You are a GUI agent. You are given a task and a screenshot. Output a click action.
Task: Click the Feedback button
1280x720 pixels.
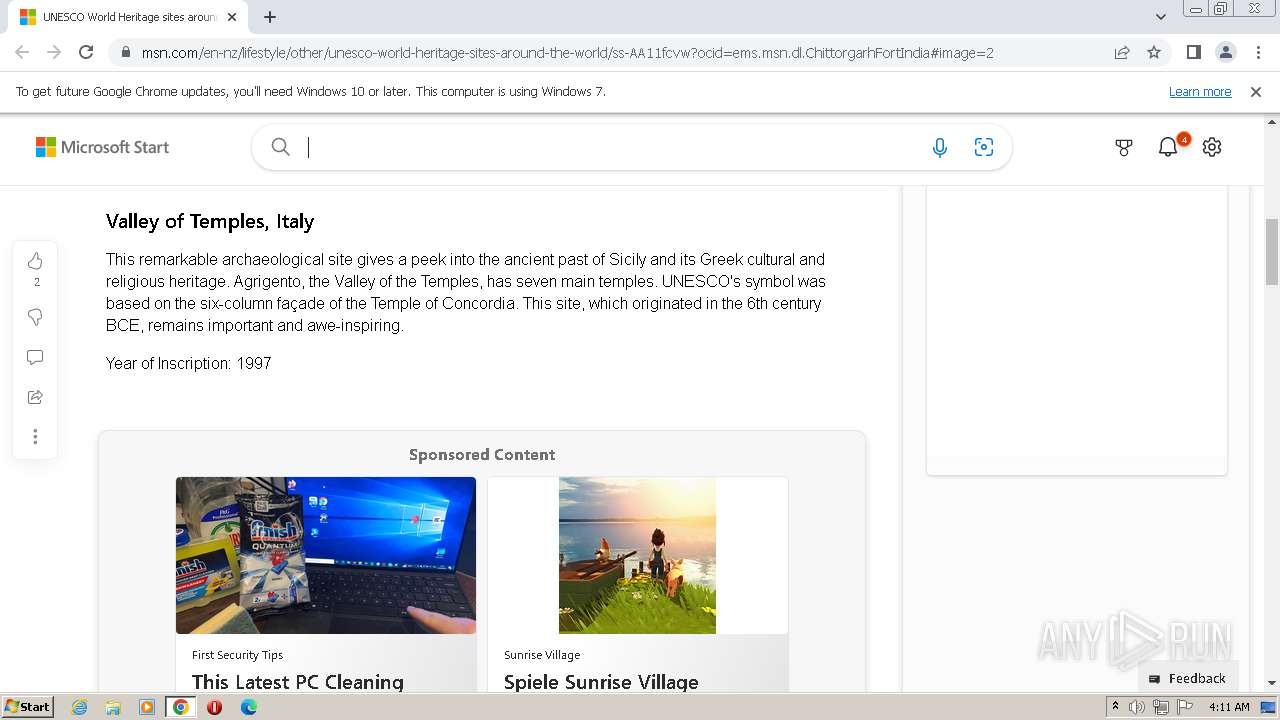(x=1188, y=678)
